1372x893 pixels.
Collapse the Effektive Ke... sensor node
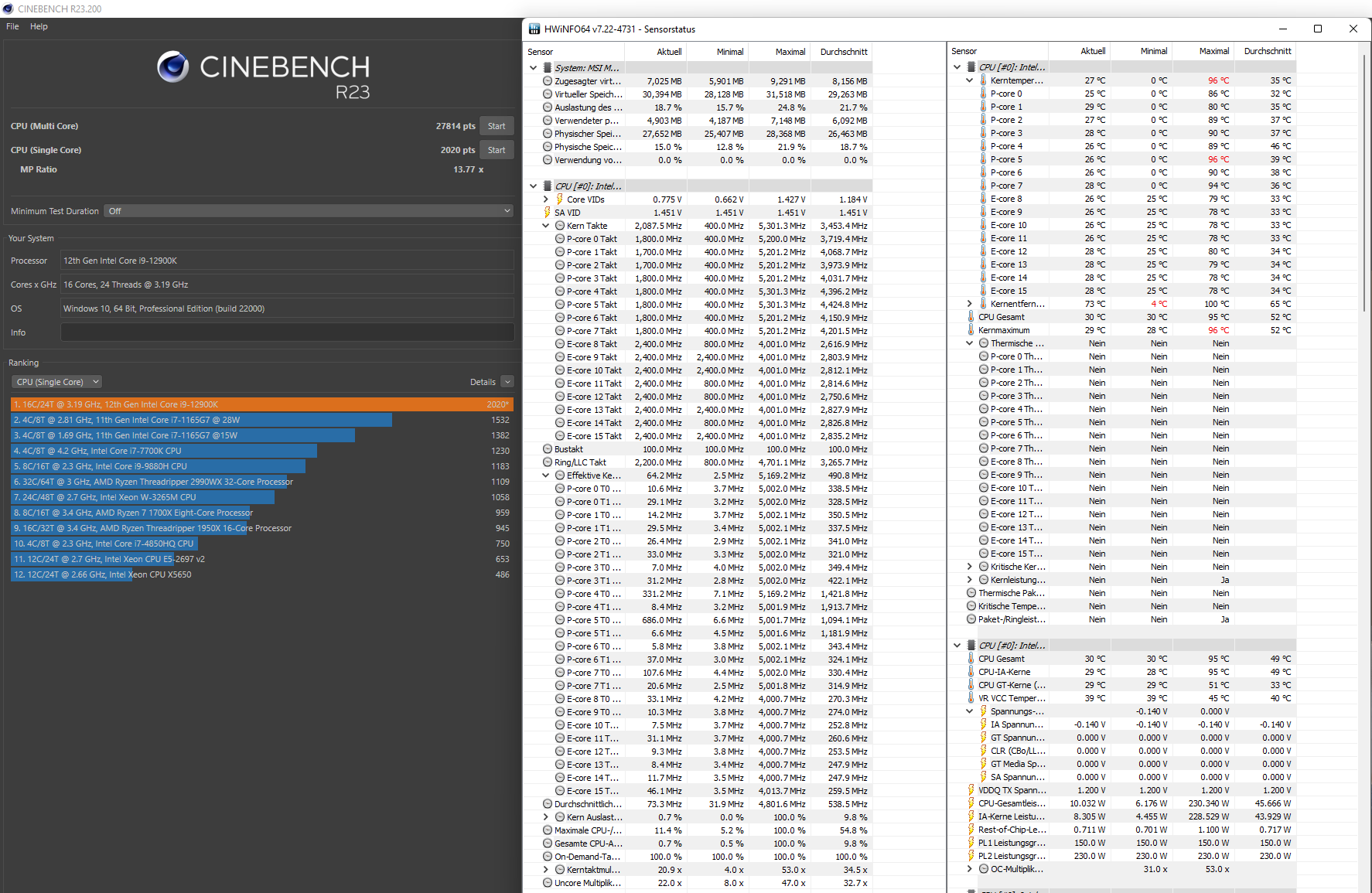(545, 475)
